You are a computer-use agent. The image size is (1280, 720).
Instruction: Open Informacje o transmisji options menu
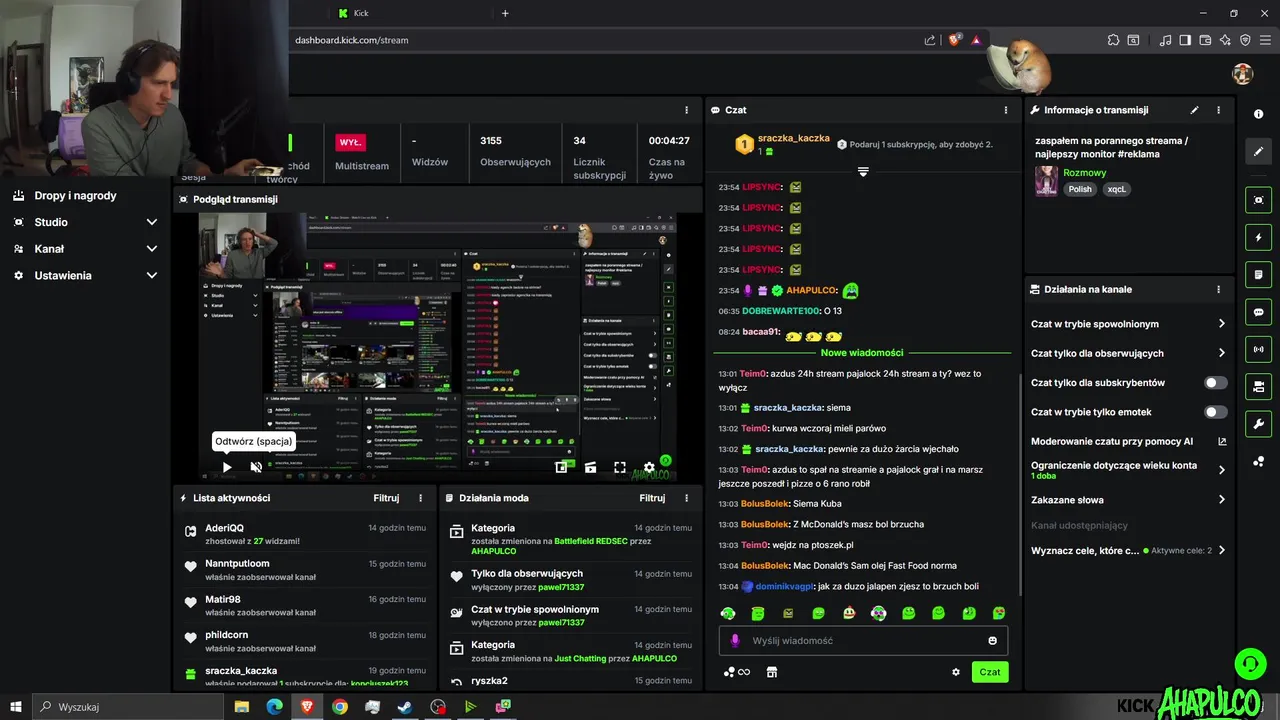[1218, 110]
